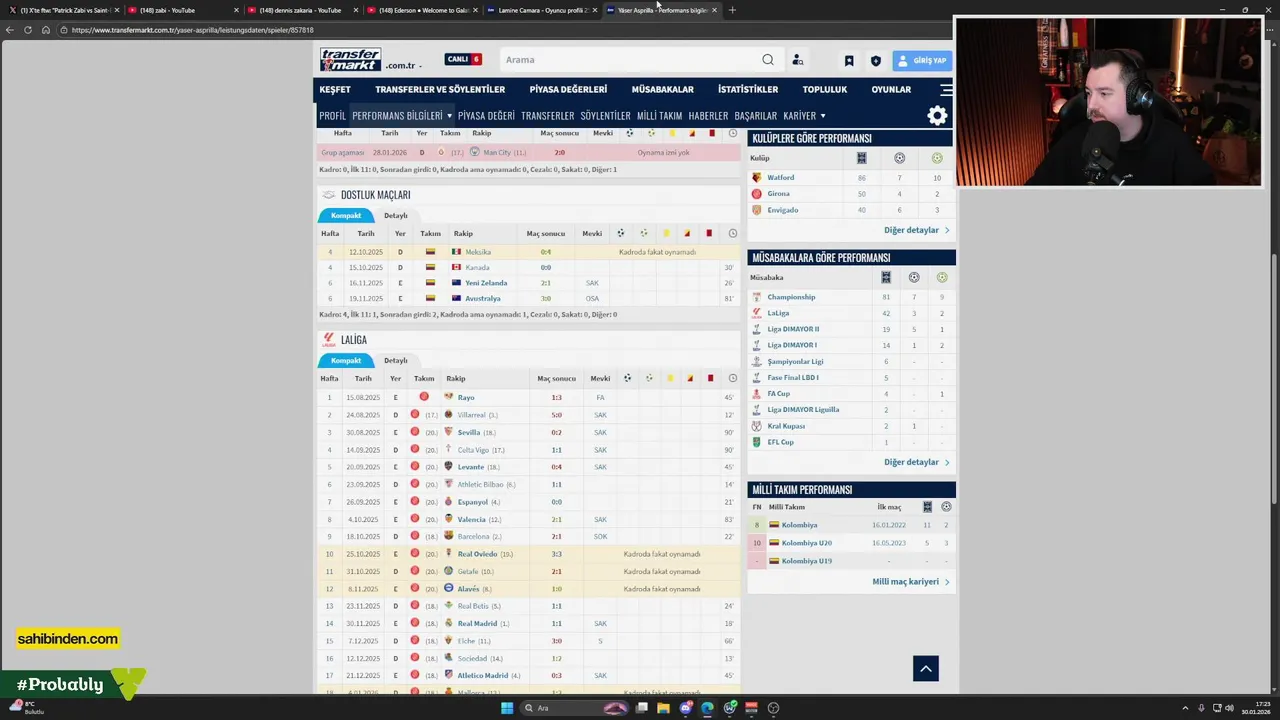1280x720 pixels.
Task: Open the CANLI live scores badge
Action: coord(463,60)
